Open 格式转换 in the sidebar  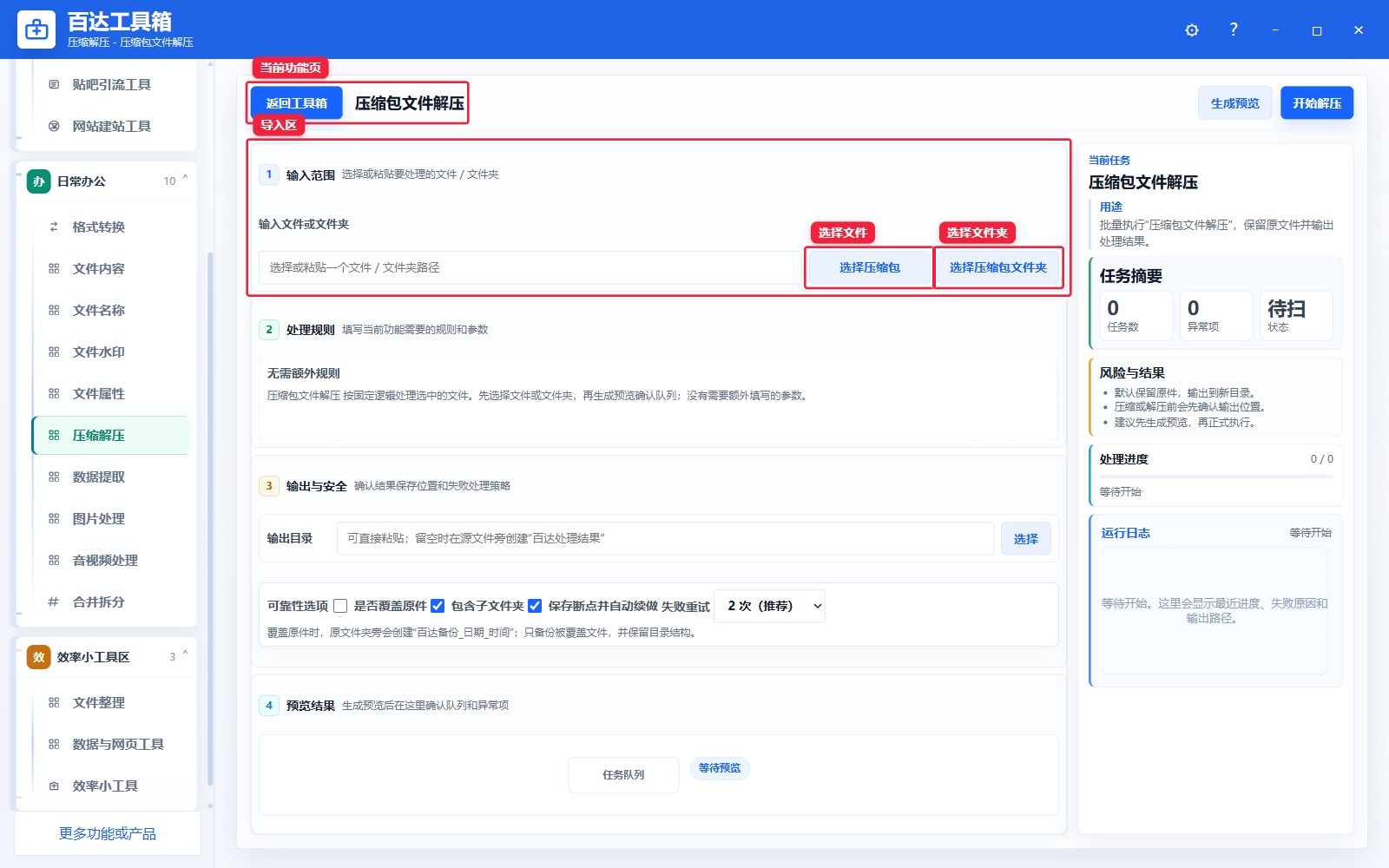click(111, 227)
